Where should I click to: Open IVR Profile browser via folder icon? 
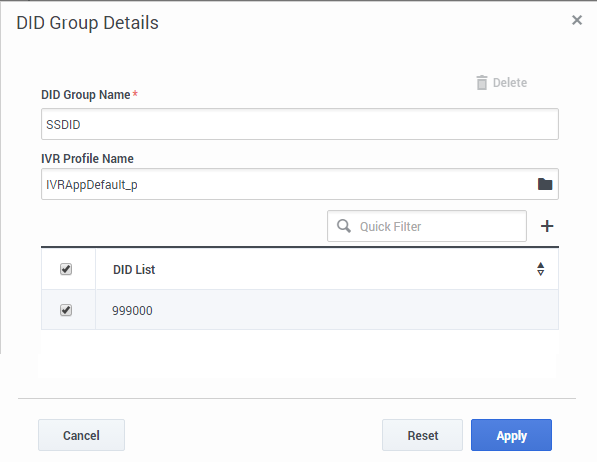point(545,184)
